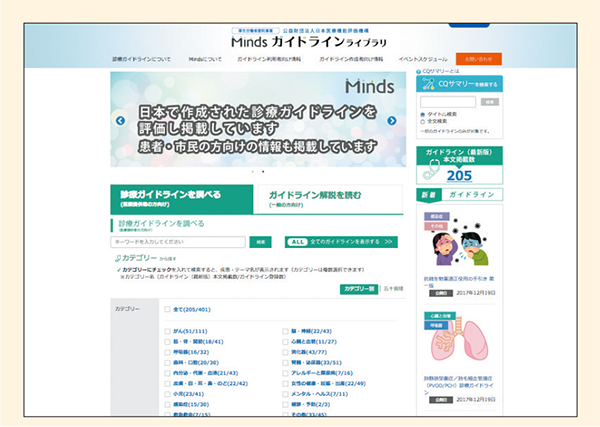This screenshot has width=600, height=427.
Task: Click the grey CQサマリー 検索 button
Action: tap(489, 102)
